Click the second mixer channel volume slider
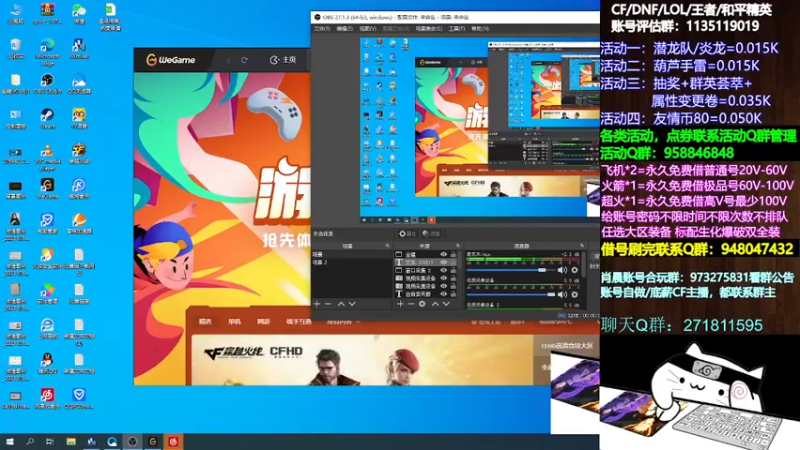 point(510,294)
